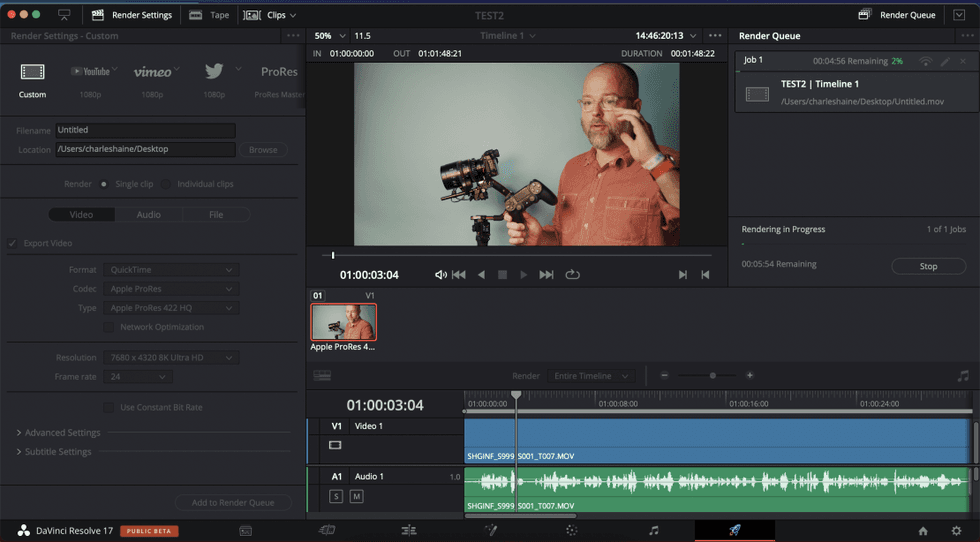Open the Edit page icon
980x542 pixels.
pyautogui.click(x=409, y=530)
